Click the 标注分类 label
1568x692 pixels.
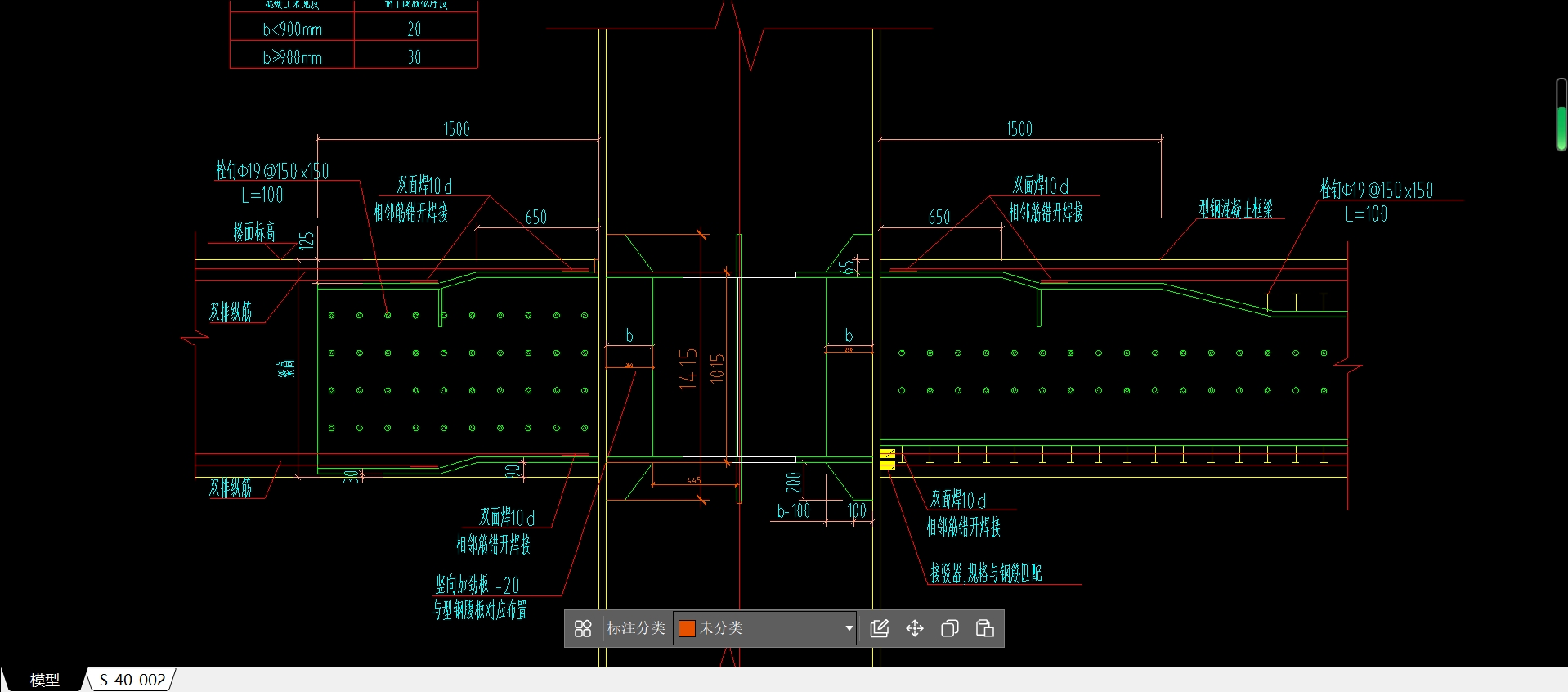(636, 628)
